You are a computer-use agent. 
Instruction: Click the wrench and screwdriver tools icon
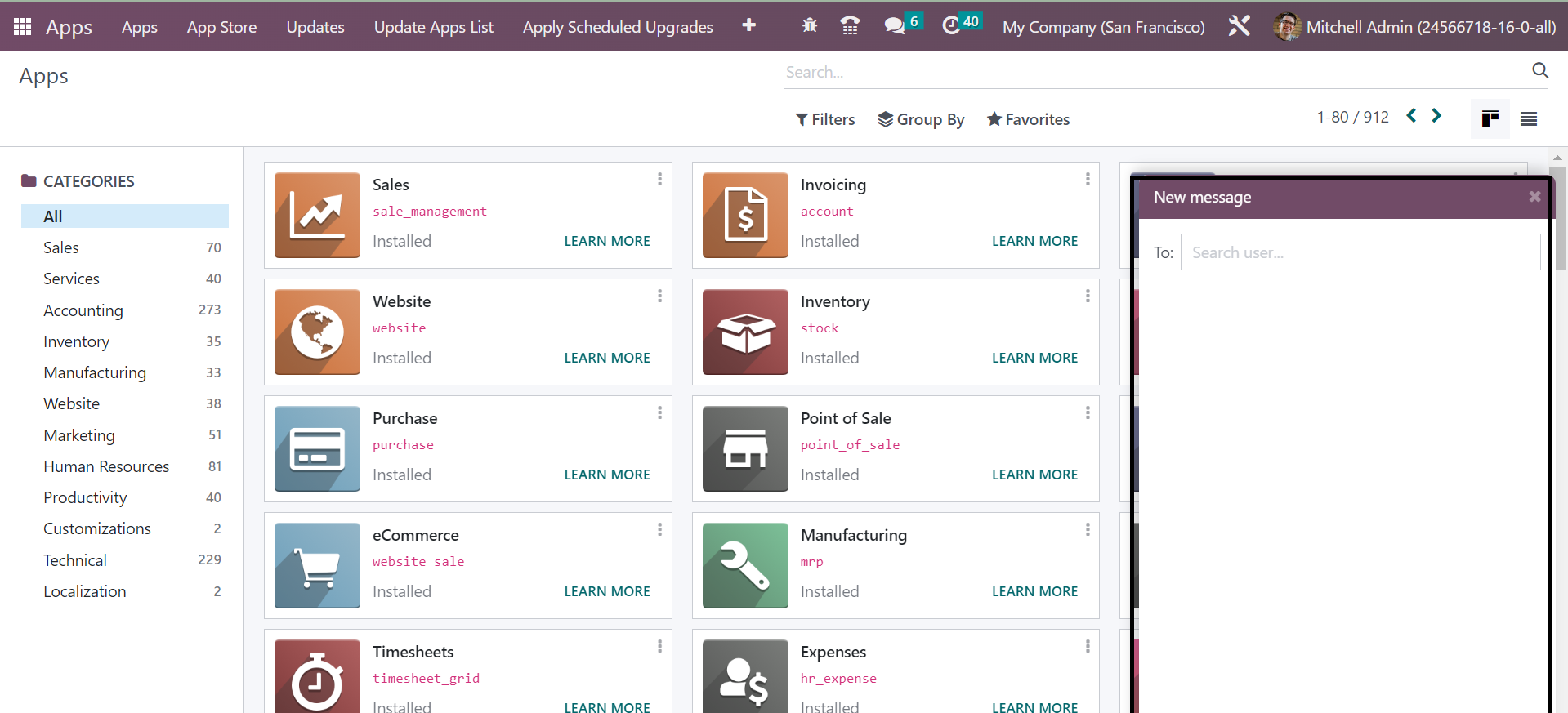(1239, 26)
